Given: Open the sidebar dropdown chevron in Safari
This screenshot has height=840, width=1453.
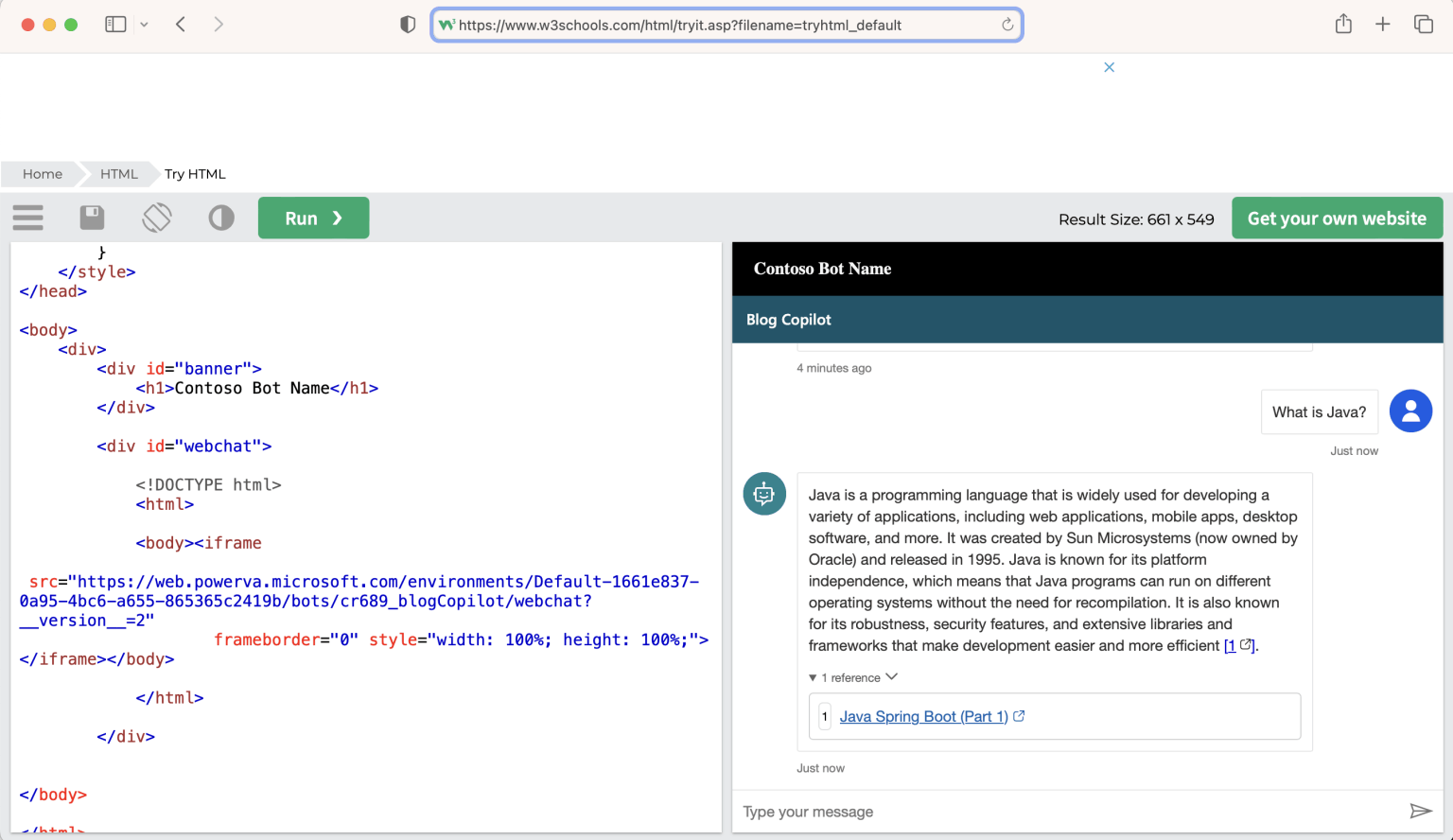Looking at the screenshot, I should (144, 25).
